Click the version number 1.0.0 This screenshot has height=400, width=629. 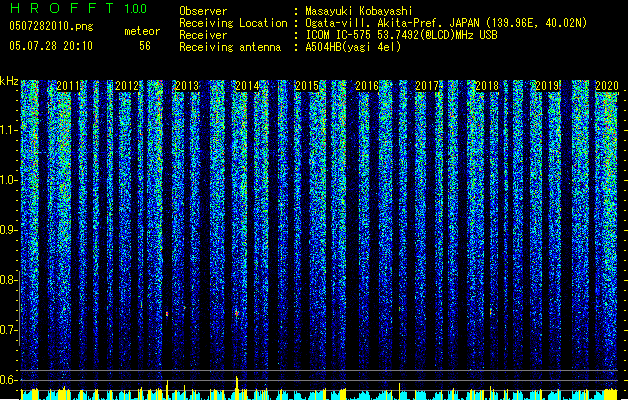135,9
